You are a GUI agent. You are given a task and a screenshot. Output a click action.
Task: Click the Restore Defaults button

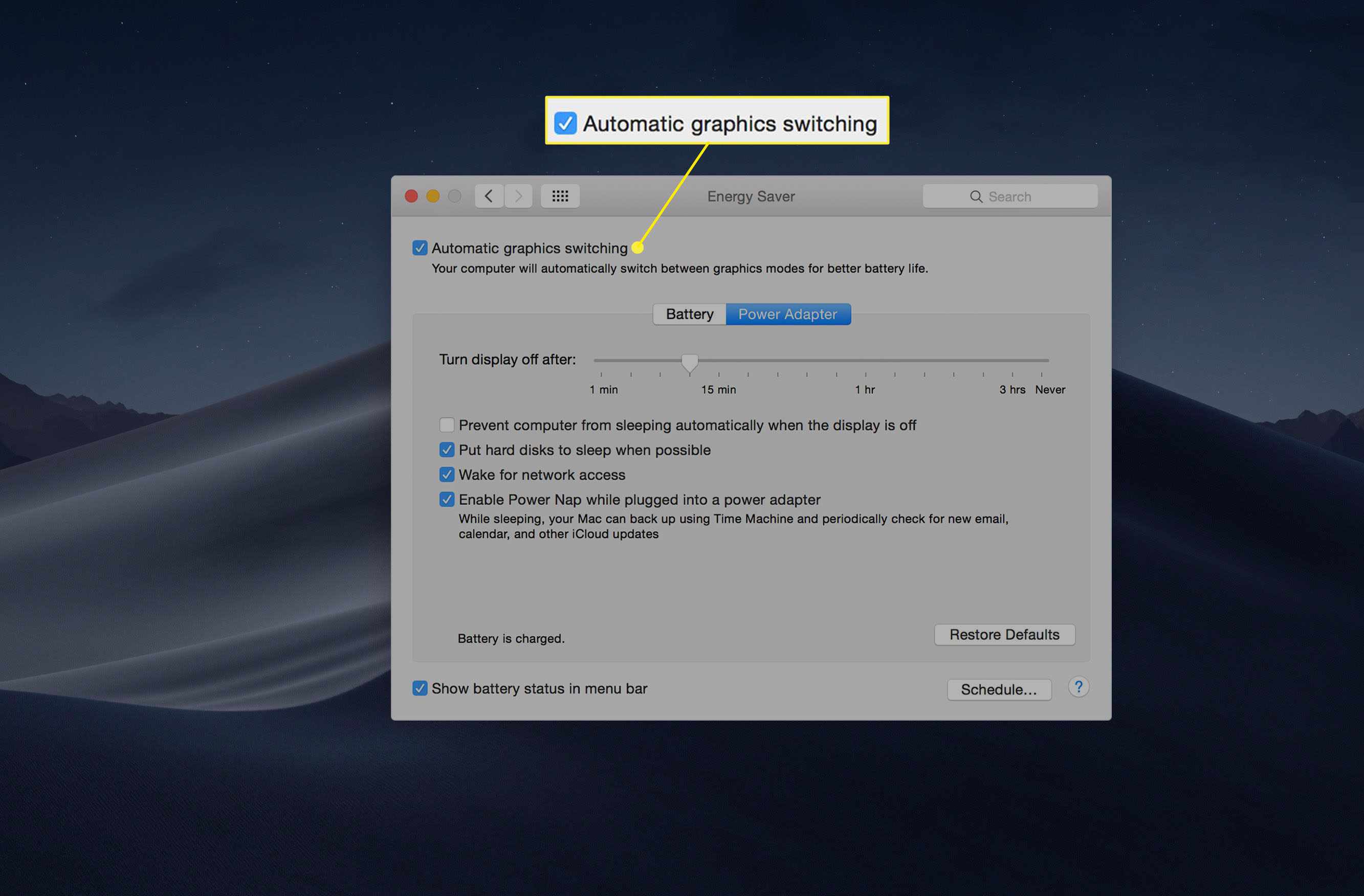[1003, 634]
